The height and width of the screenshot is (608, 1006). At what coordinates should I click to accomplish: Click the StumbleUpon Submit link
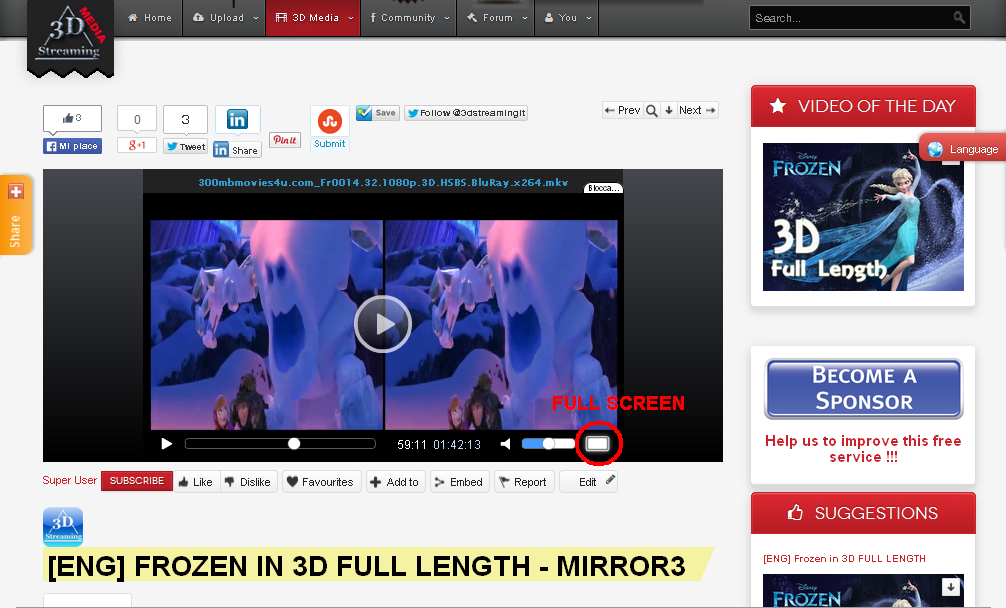pos(330,144)
